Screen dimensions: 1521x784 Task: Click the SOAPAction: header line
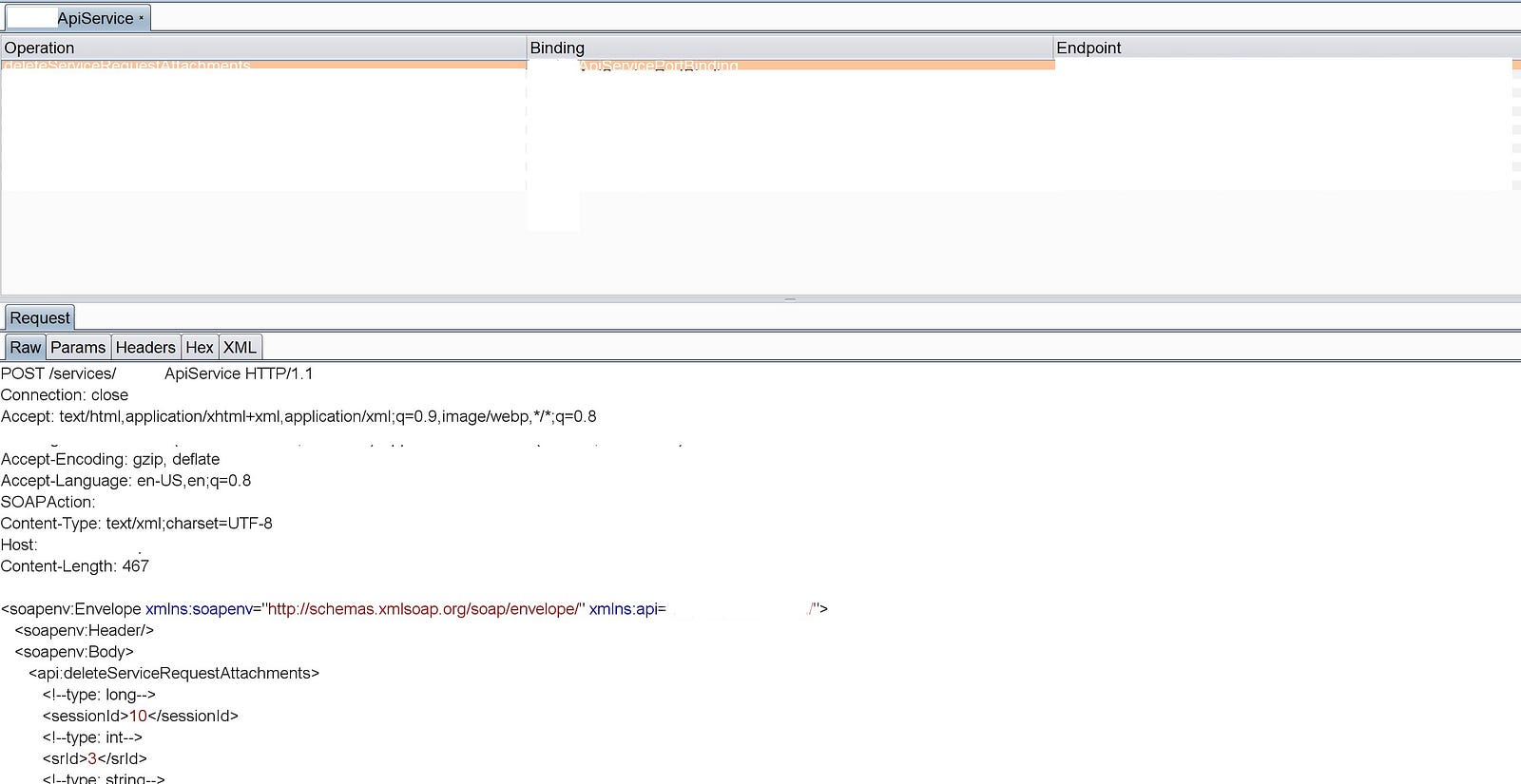coord(48,502)
